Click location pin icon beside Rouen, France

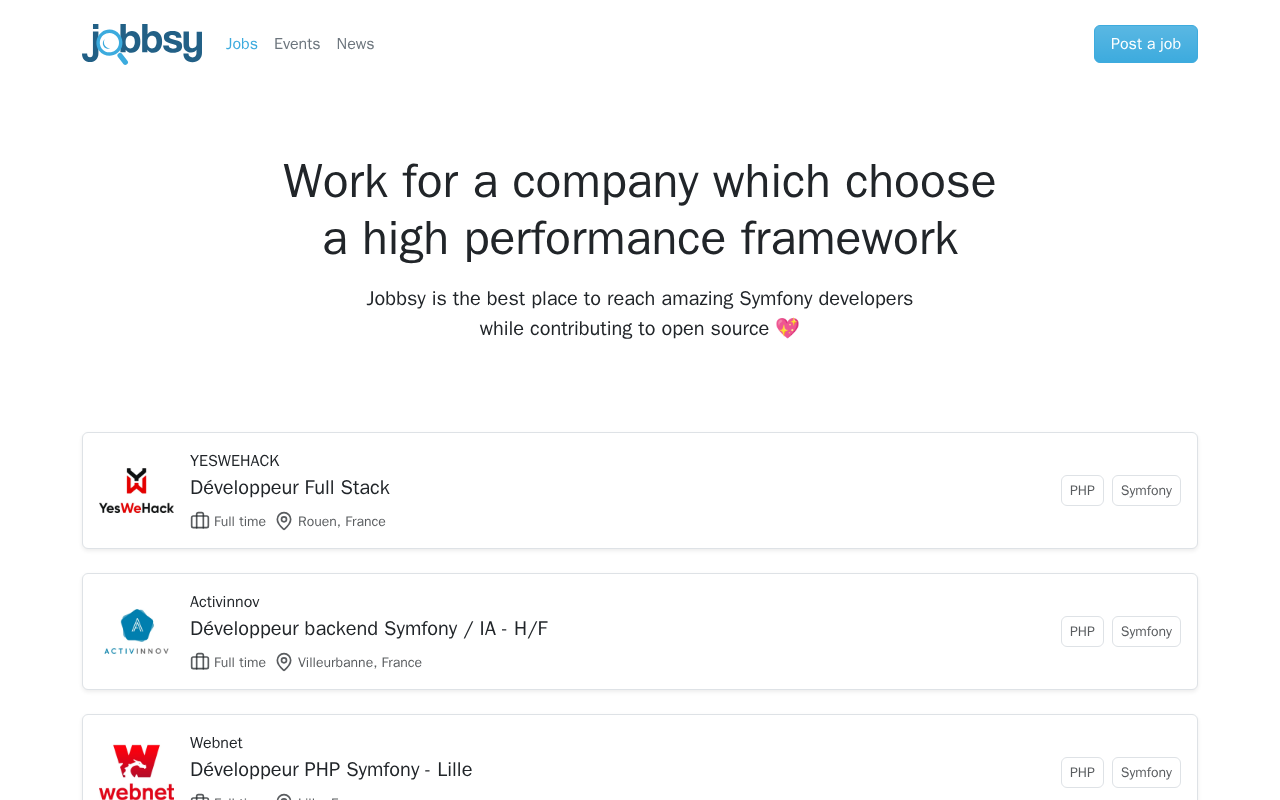point(284,521)
